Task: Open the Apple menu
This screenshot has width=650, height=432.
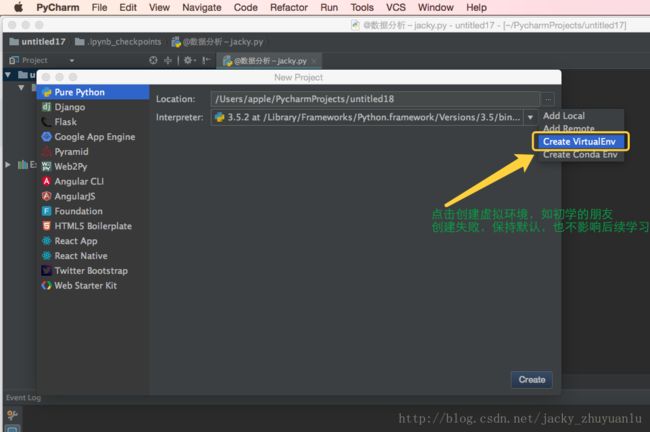Action: pyautogui.click(x=18, y=7)
